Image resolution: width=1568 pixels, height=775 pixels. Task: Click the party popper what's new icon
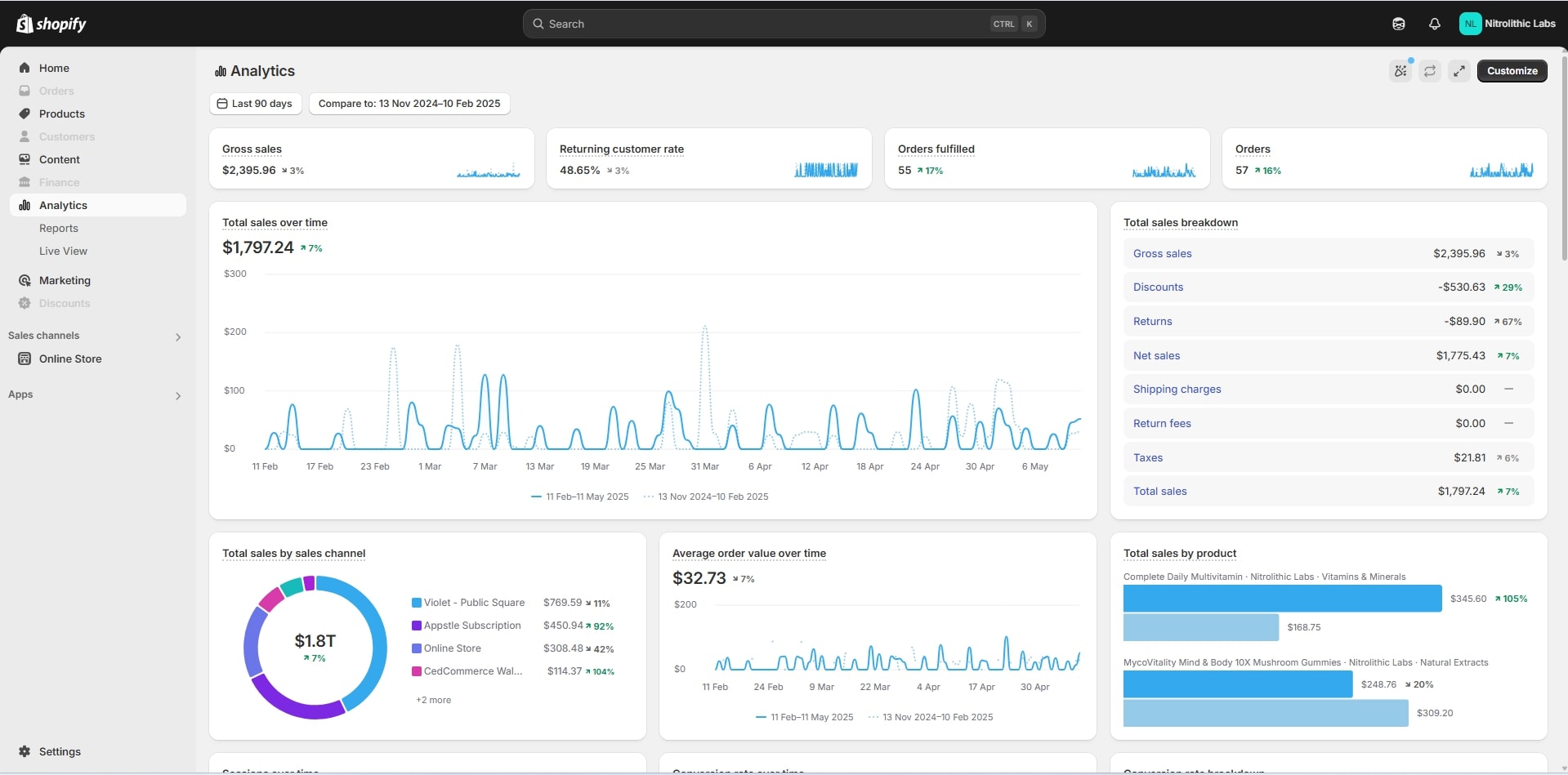1400,71
